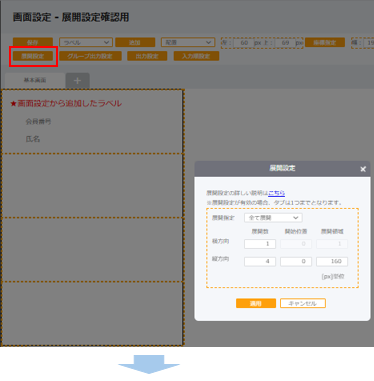The image size is (374, 381).
Task: Click the top position field showing 69
Action: click(284, 43)
